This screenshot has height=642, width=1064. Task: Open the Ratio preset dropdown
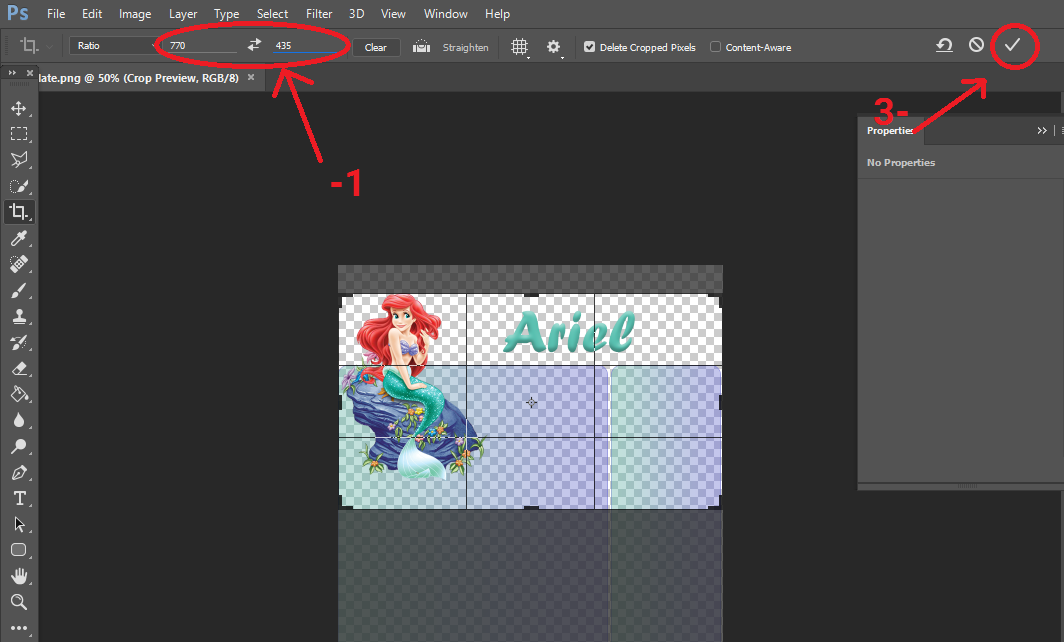[113, 45]
